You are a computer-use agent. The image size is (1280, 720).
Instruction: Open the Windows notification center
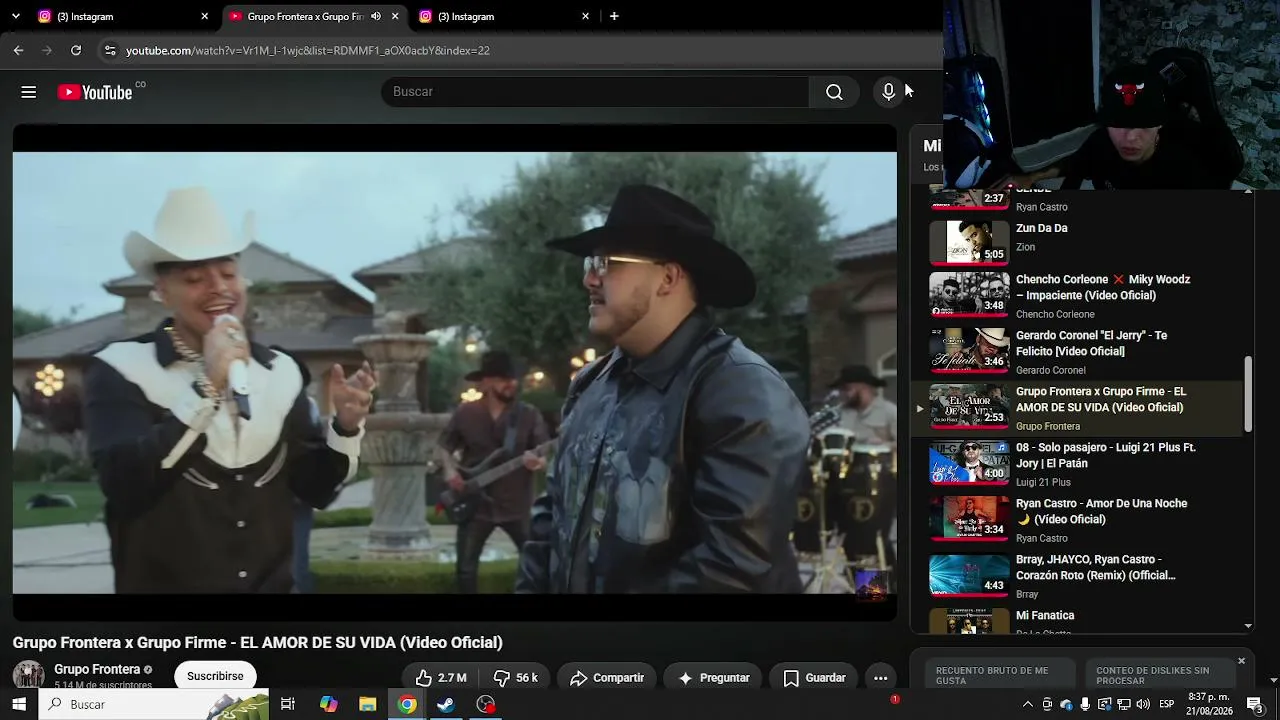click(x=1255, y=704)
